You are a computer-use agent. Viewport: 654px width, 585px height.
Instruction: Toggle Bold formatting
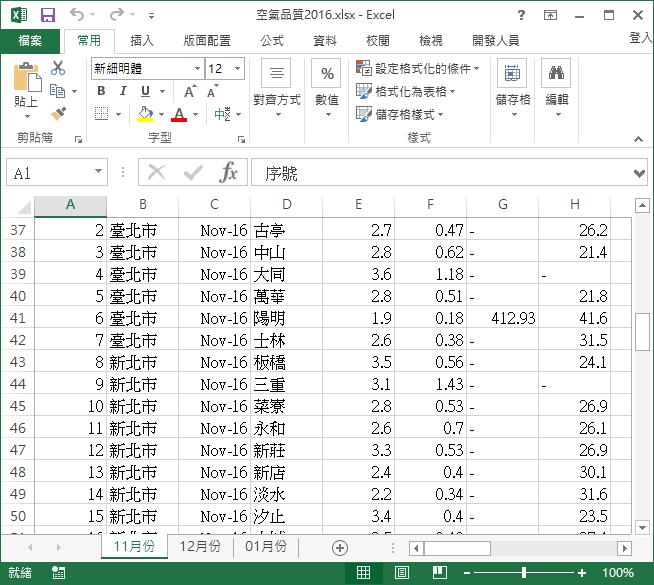(x=101, y=90)
